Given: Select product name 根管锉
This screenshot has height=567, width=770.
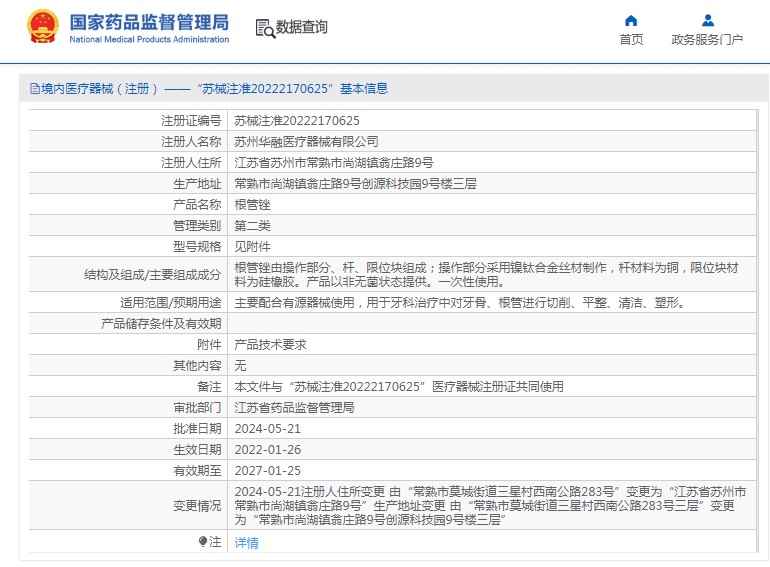Looking at the screenshot, I should point(252,205).
